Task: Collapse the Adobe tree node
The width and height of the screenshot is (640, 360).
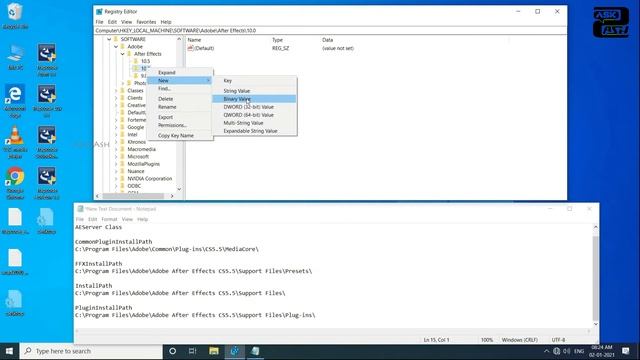Action: pos(116,47)
